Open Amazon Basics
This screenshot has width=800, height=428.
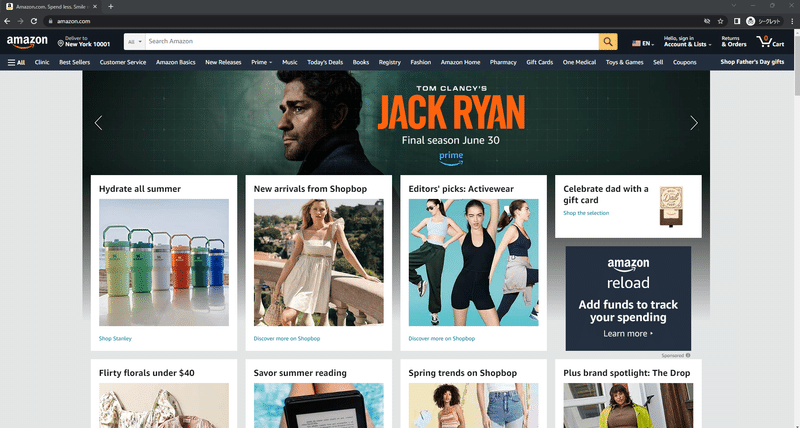tap(176, 62)
